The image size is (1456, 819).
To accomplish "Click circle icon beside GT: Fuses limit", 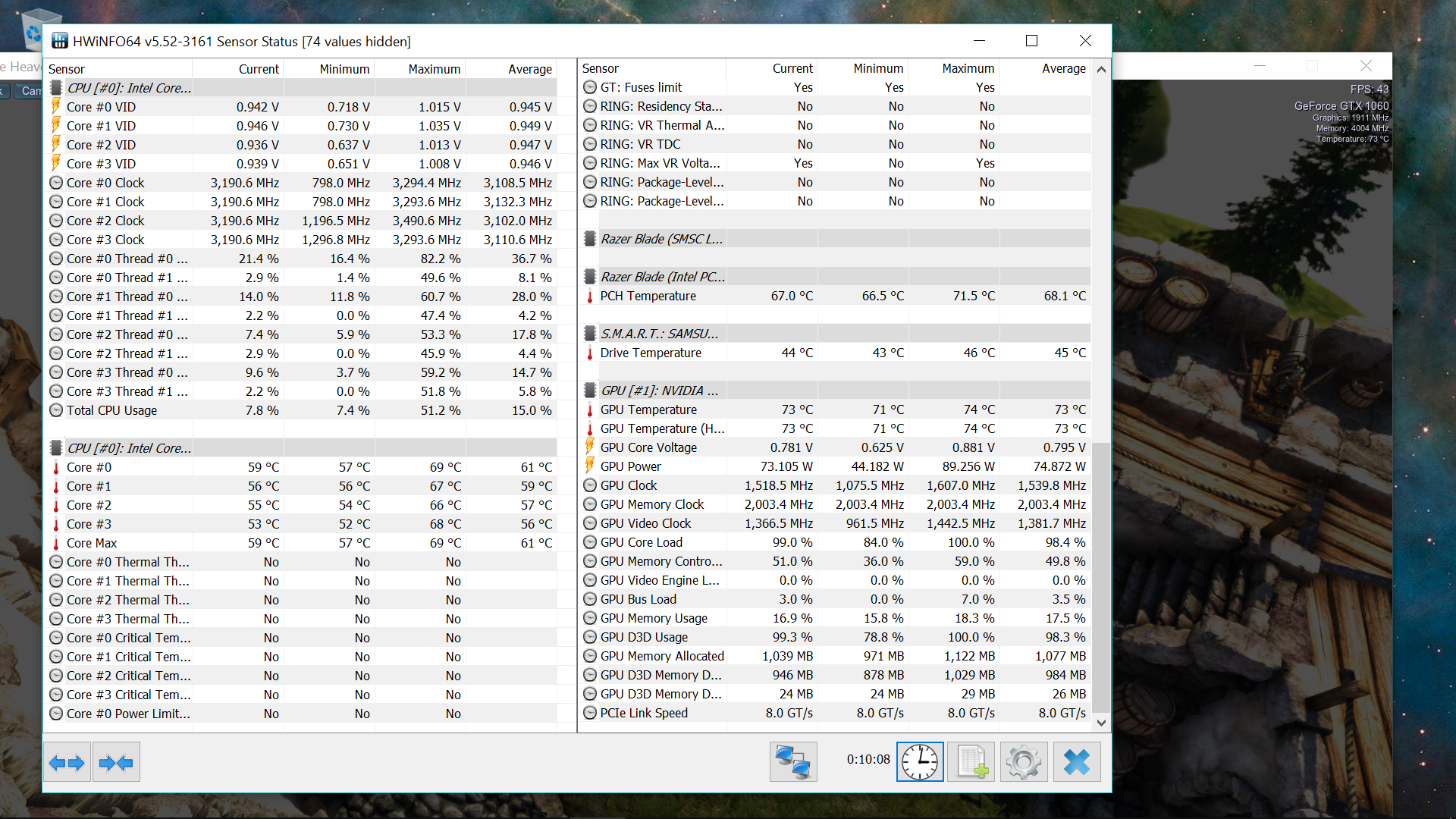I will [590, 87].
